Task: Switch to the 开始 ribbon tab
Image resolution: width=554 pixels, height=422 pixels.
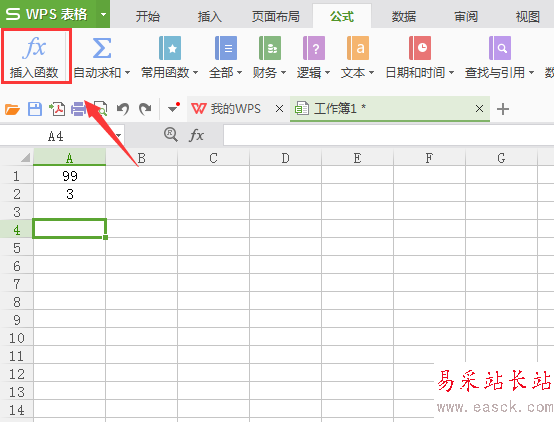Action: (x=148, y=16)
